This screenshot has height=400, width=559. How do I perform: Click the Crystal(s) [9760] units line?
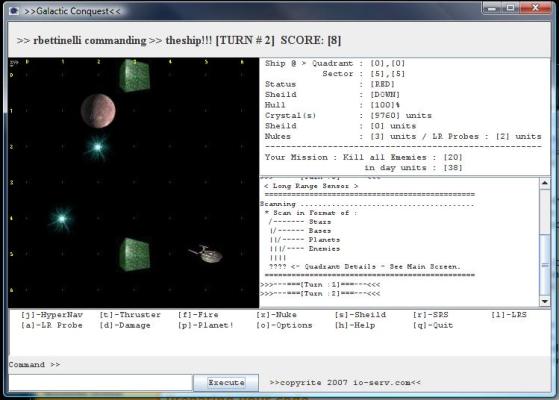(348, 116)
